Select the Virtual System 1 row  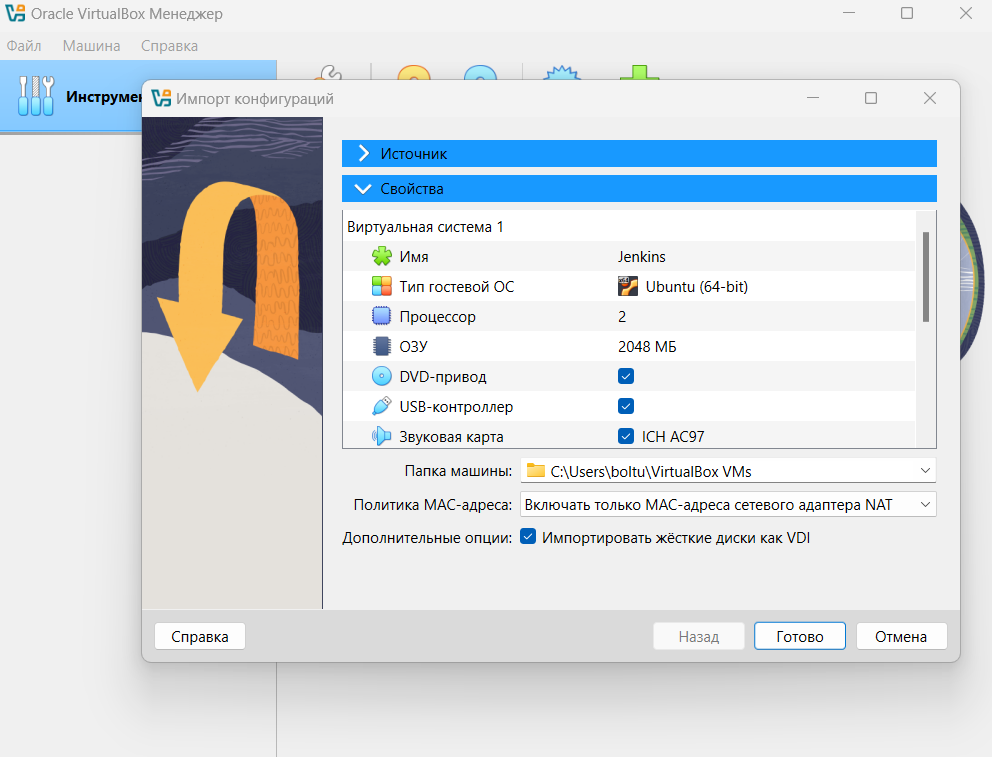[x=629, y=227]
